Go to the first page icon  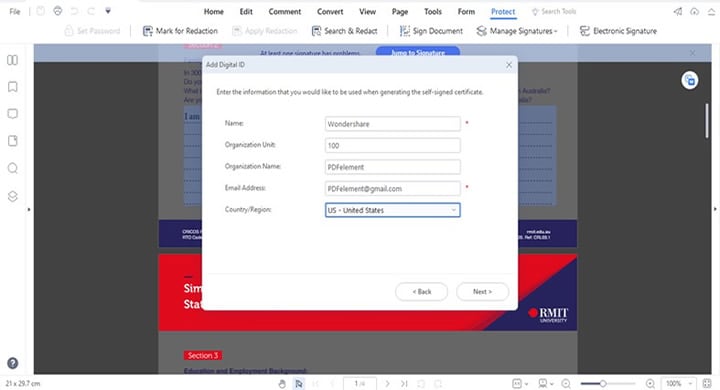click(315, 384)
